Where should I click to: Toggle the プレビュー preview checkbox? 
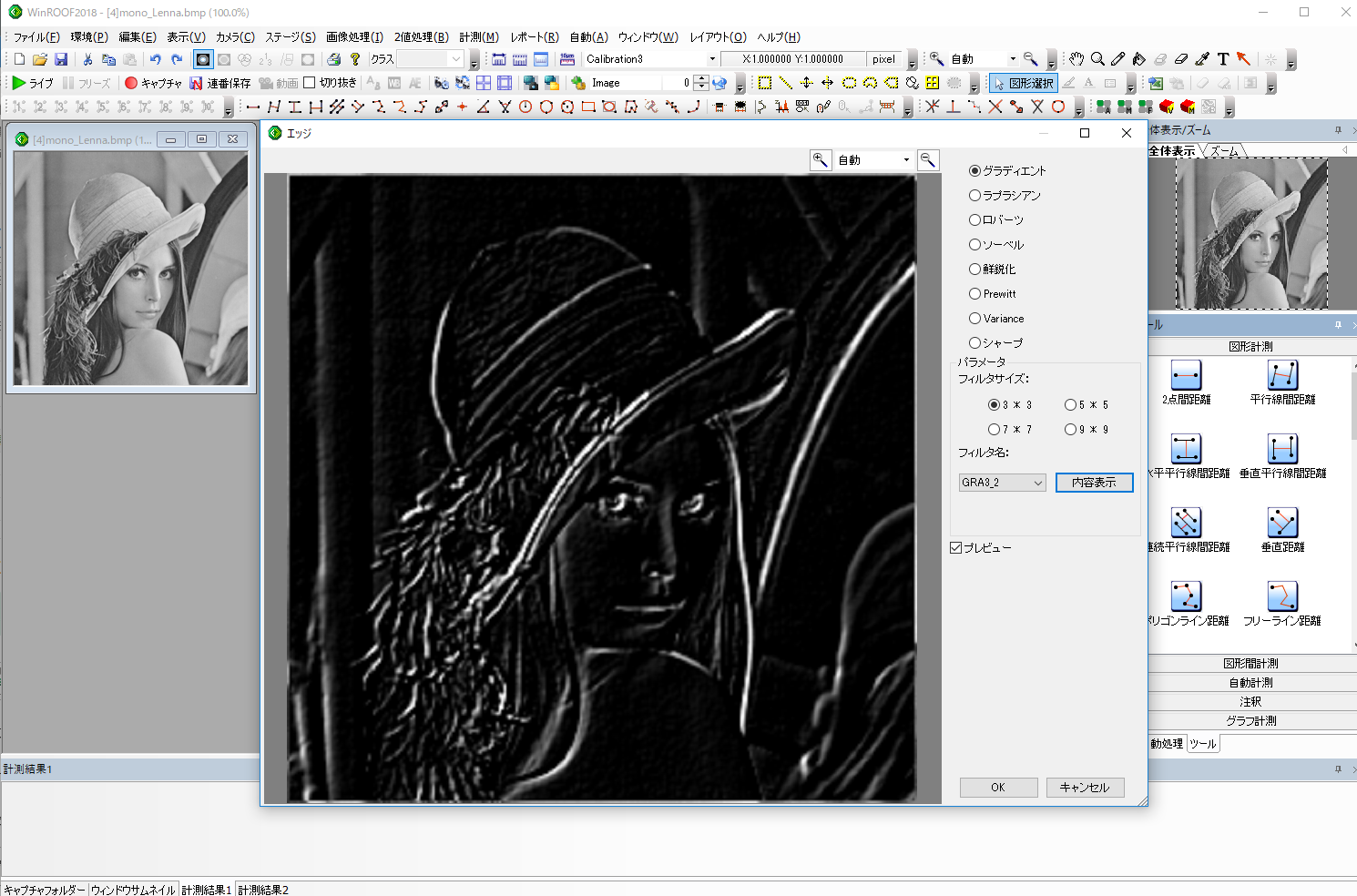(980, 547)
